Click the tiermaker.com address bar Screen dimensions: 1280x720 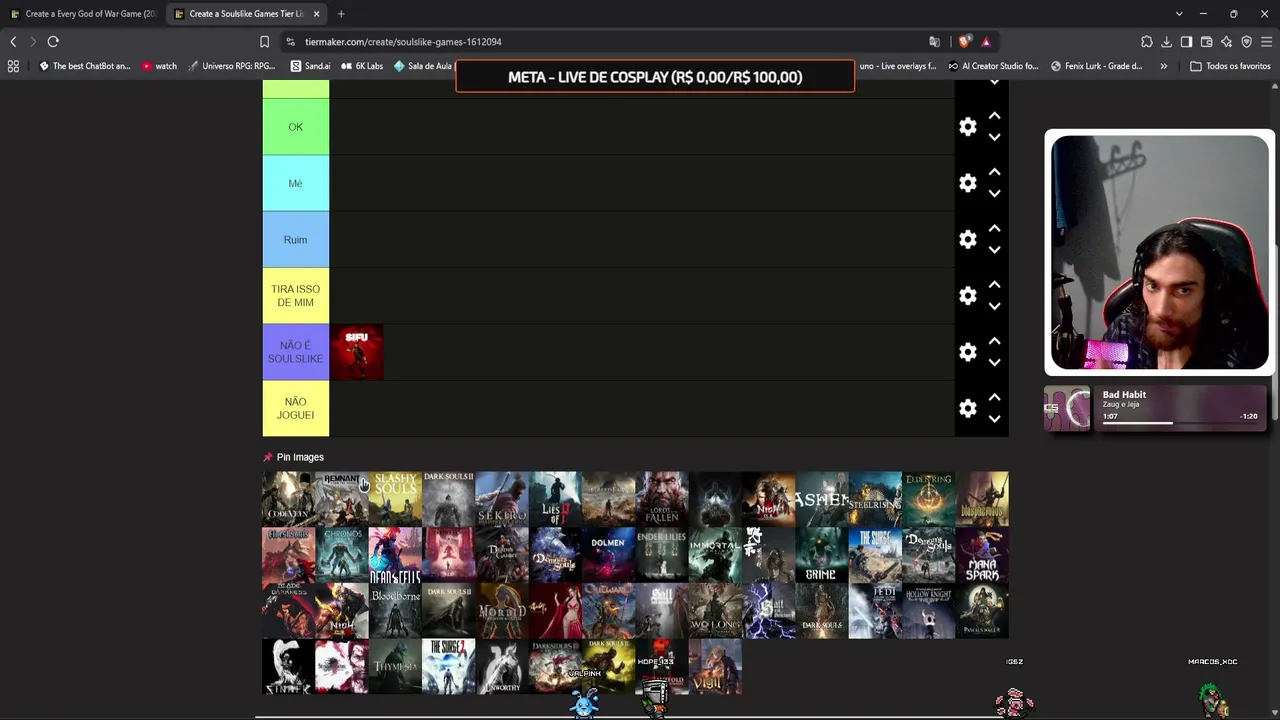[x=600, y=42]
